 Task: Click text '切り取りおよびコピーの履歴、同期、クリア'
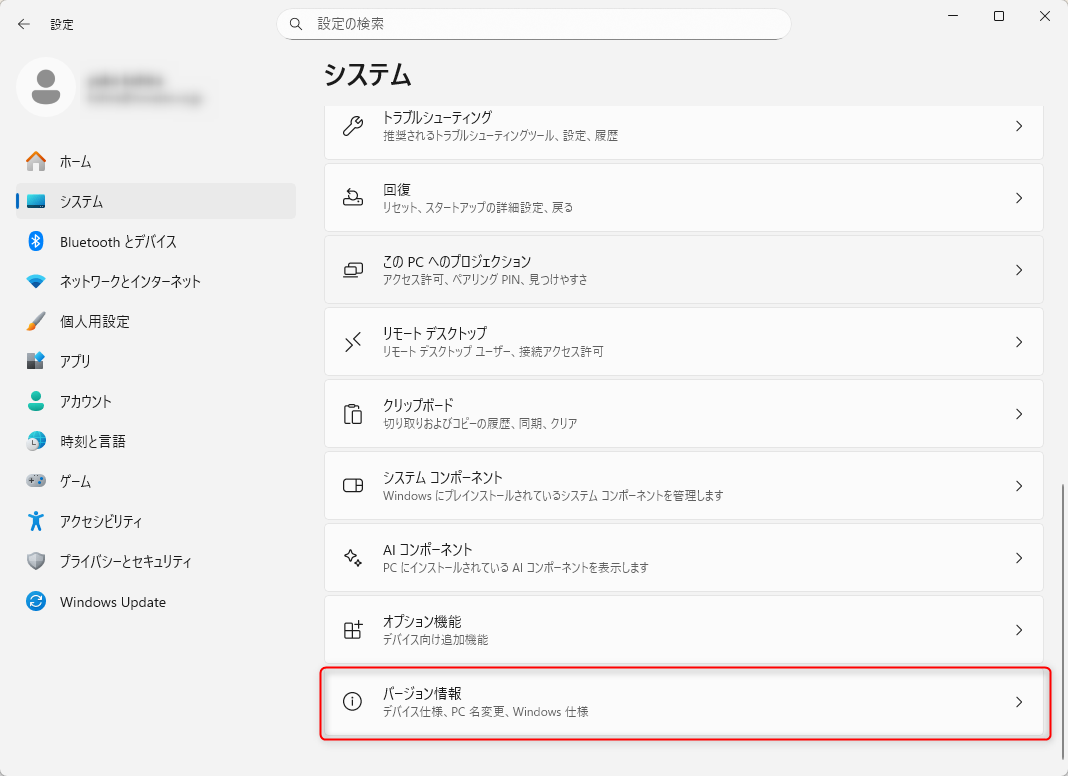tap(480, 424)
